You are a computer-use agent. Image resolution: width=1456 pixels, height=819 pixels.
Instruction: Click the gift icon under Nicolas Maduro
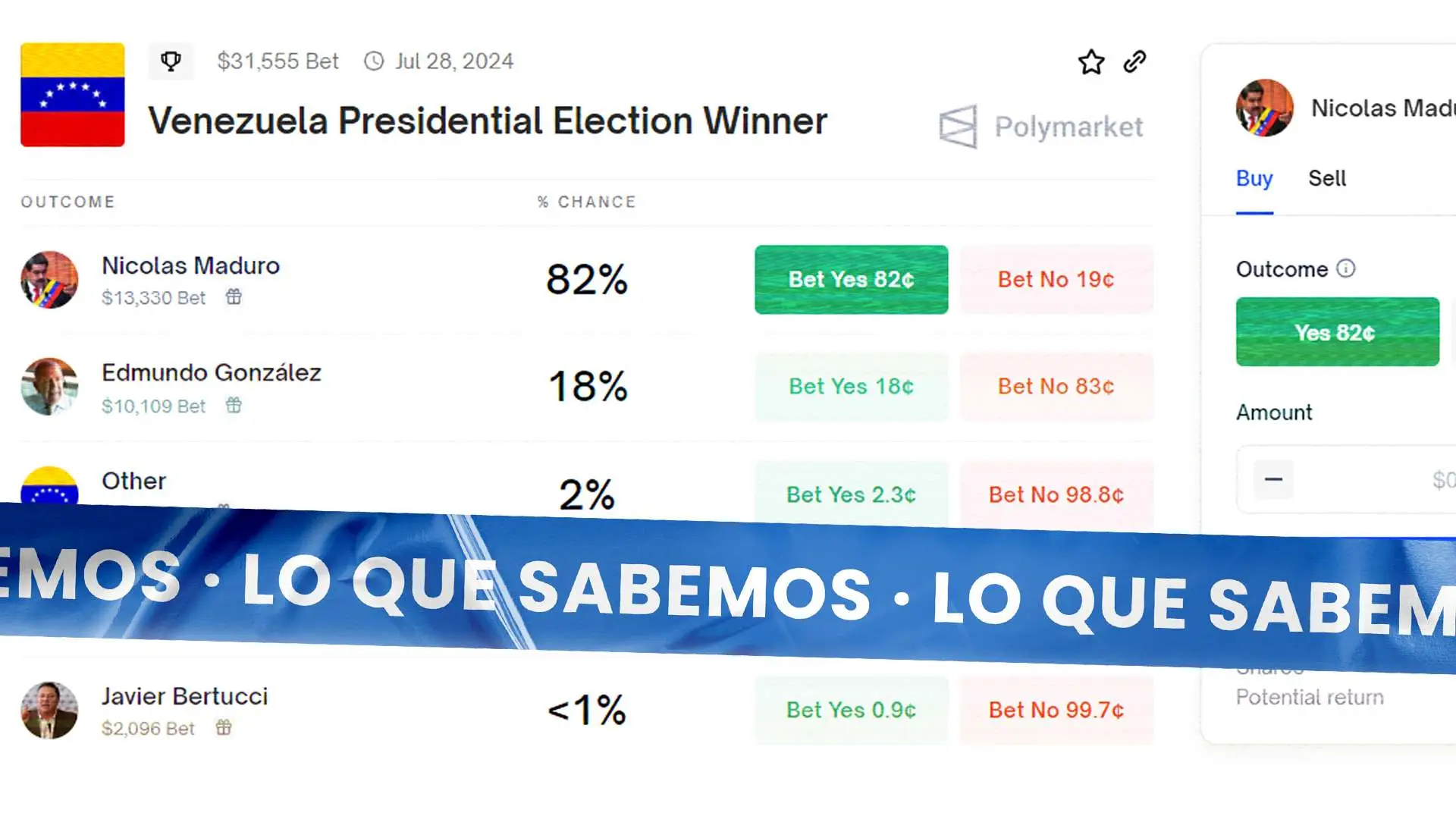click(x=234, y=297)
